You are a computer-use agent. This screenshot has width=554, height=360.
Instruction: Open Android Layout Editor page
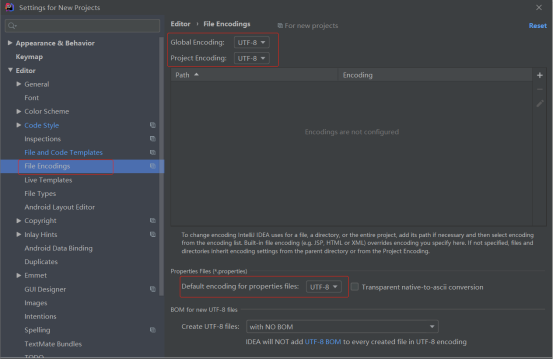coord(60,207)
